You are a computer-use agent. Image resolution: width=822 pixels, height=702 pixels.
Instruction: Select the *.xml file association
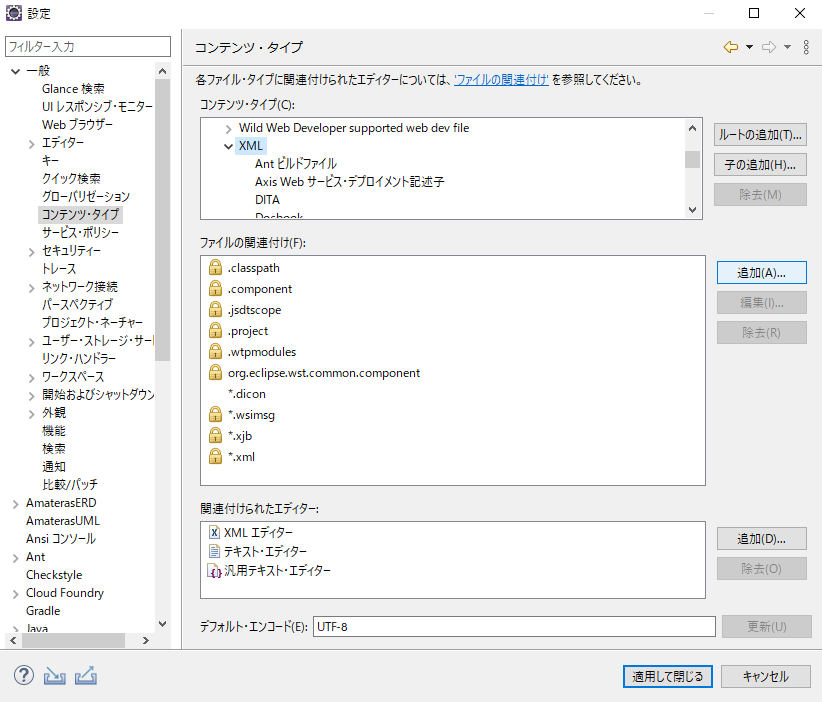pos(241,457)
